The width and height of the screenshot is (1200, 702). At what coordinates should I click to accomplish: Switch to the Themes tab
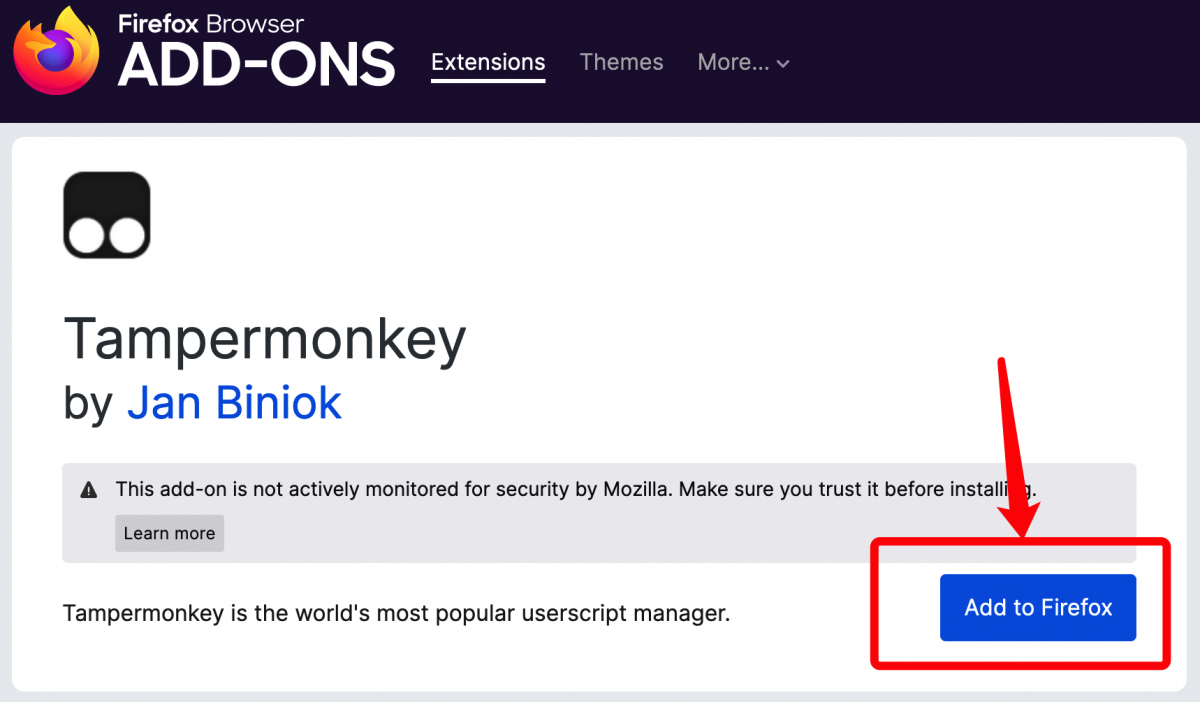(x=621, y=62)
